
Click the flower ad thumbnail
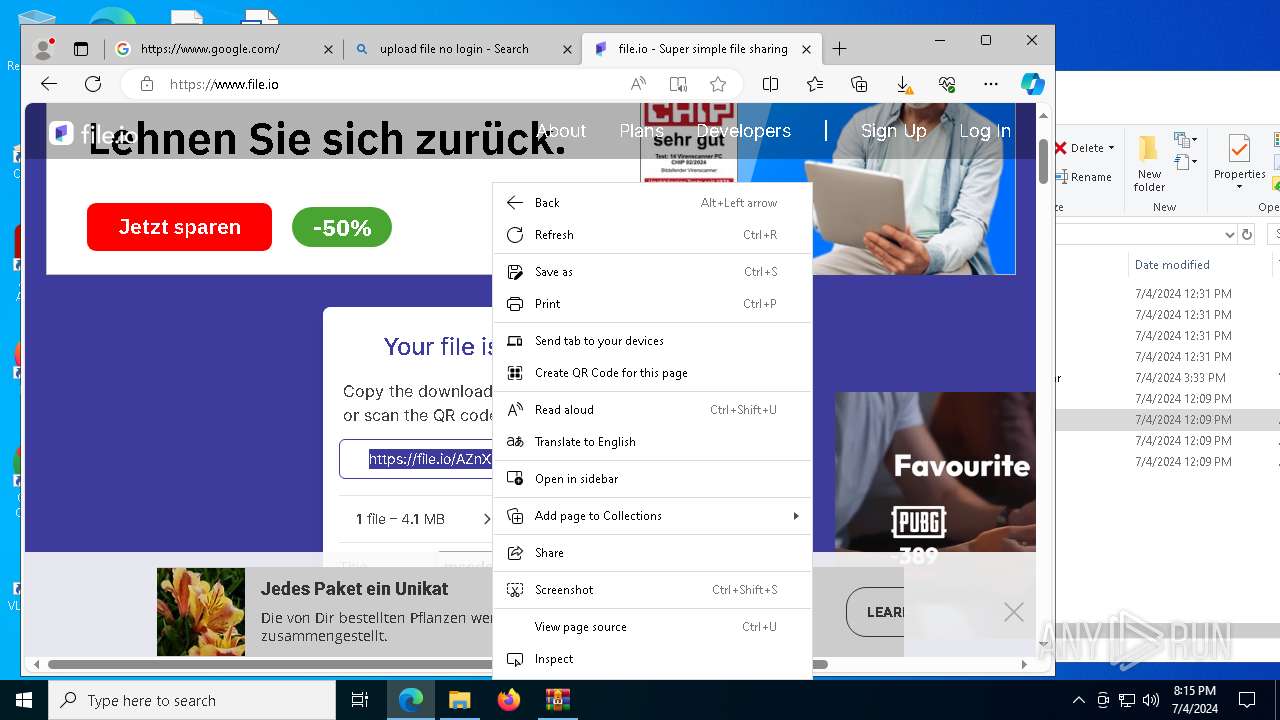(x=201, y=612)
